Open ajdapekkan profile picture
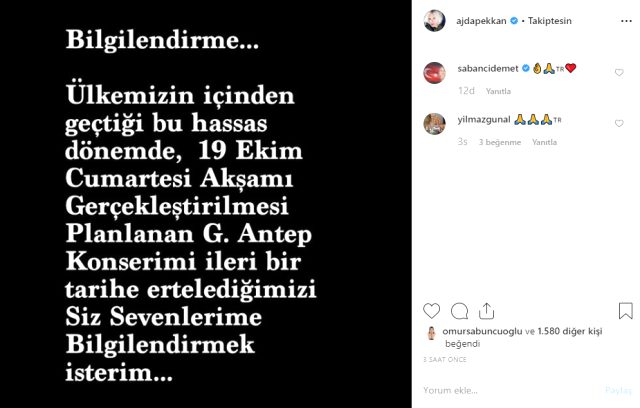Image resolution: width=640 pixels, height=408 pixels. pos(435,21)
